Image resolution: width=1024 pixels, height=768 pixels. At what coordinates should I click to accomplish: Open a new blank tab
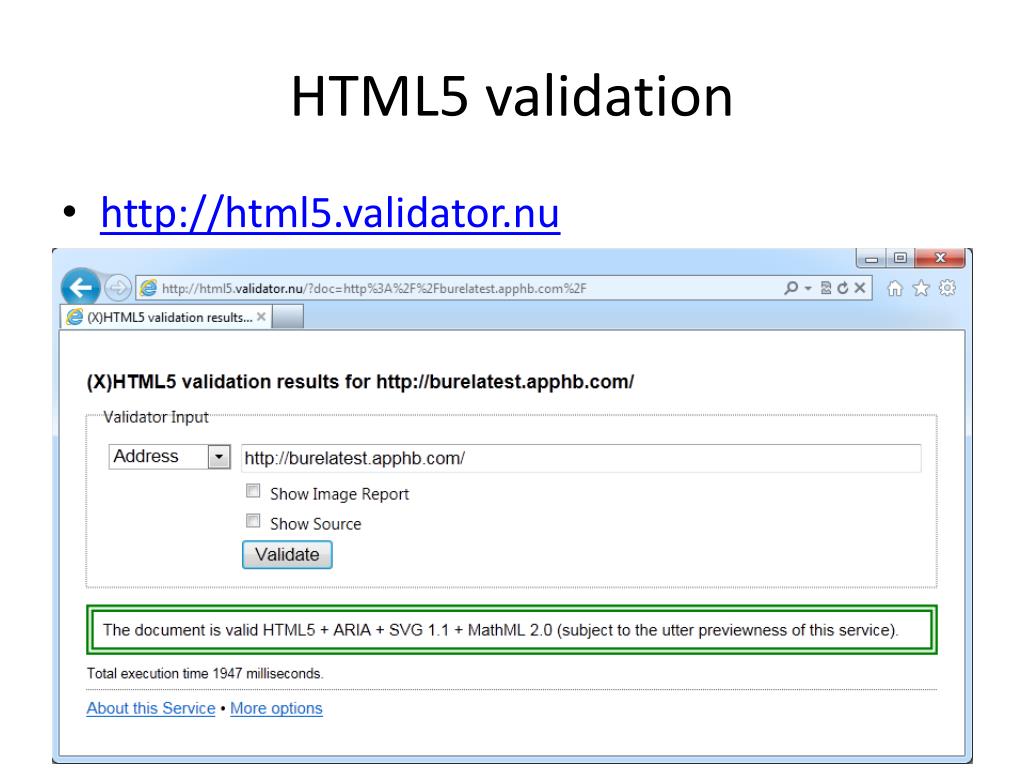click(x=288, y=317)
